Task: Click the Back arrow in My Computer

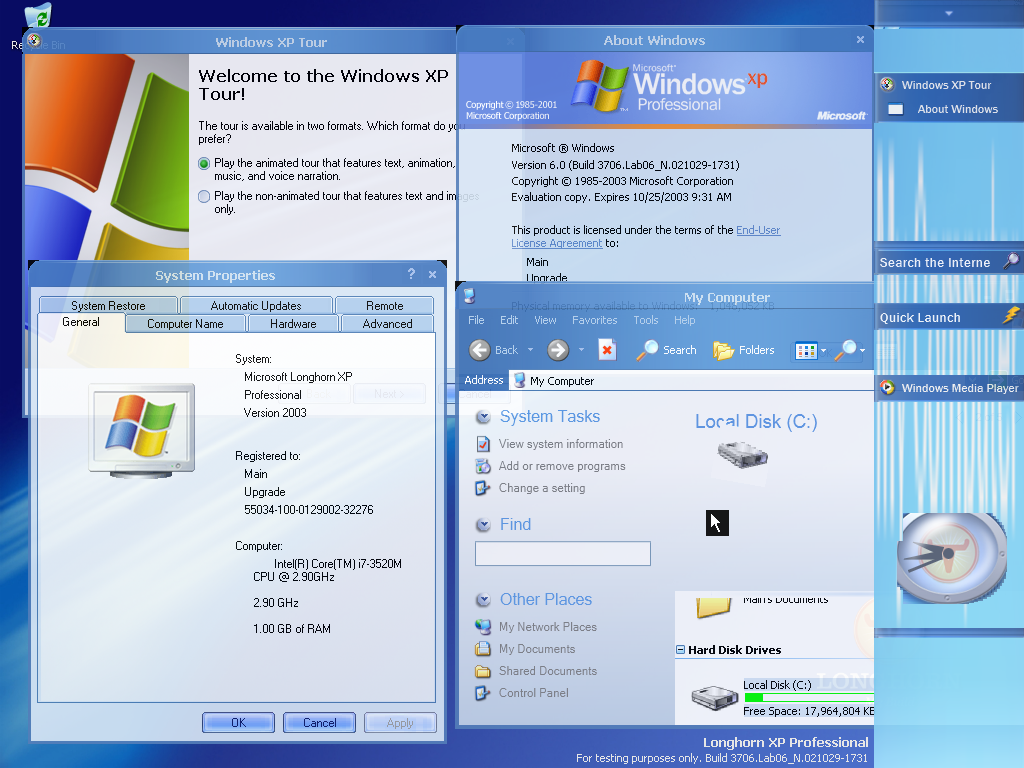Action: click(479, 350)
